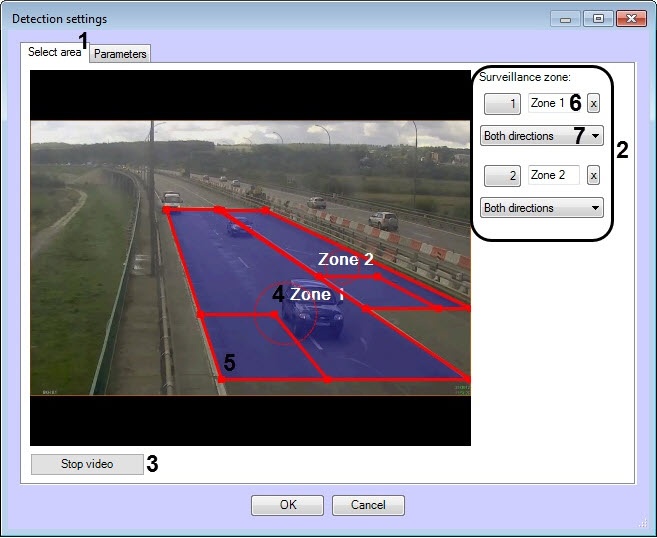Click the zone 2 number button
Viewport: 657px width, 538px height.
[502, 176]
